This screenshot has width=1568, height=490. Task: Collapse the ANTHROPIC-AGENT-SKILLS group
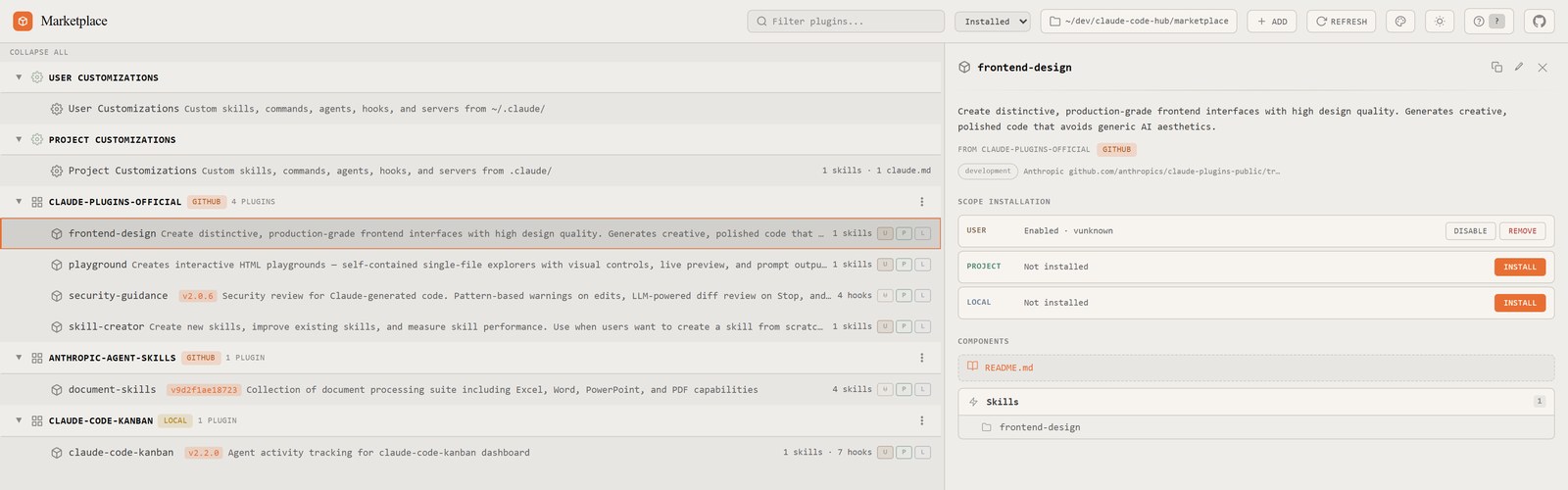[x=19, y=358]
